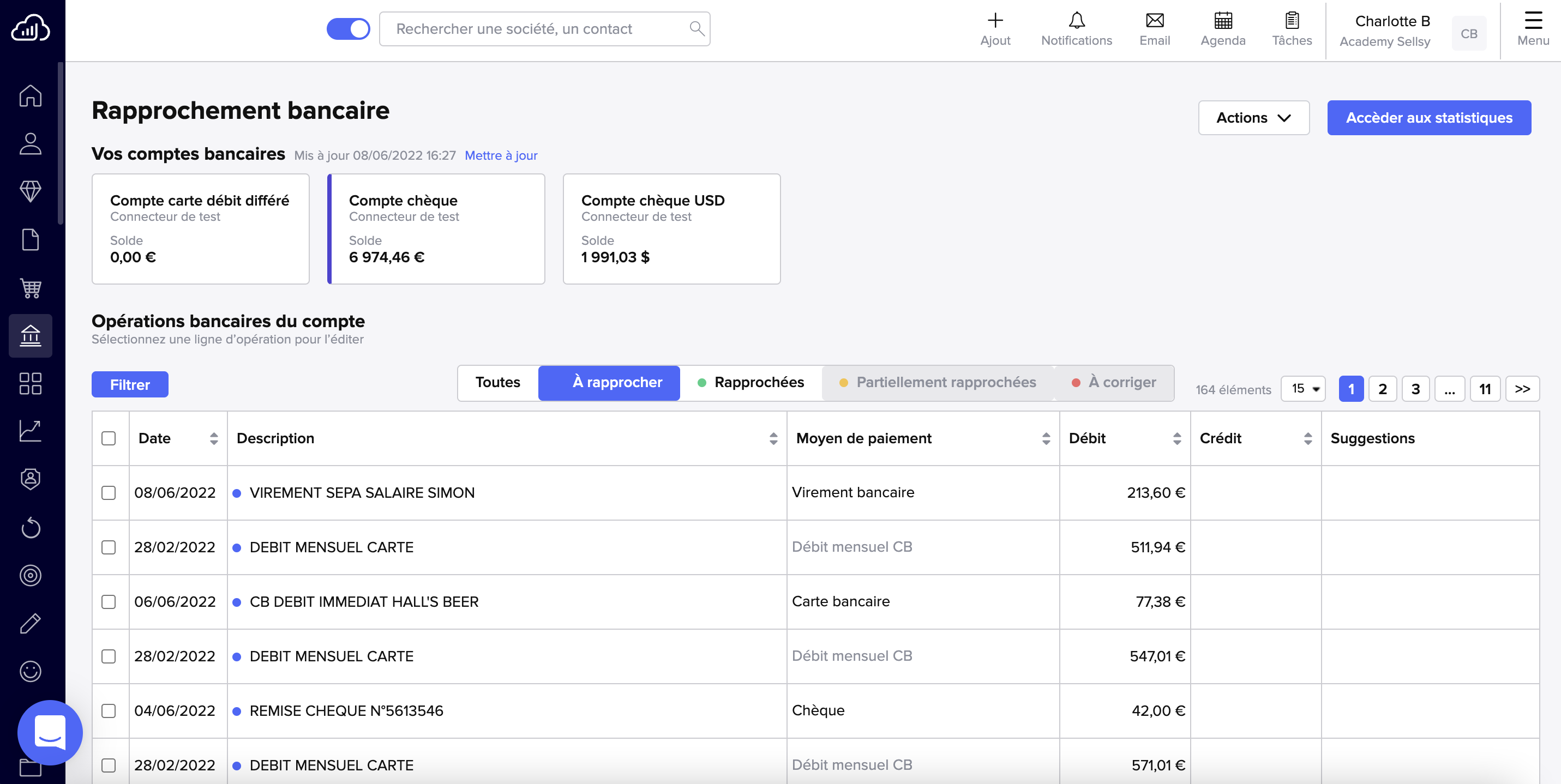Switch to the Rapprochées tab
Screen dimensions: 1561x784
coord(752,382)
